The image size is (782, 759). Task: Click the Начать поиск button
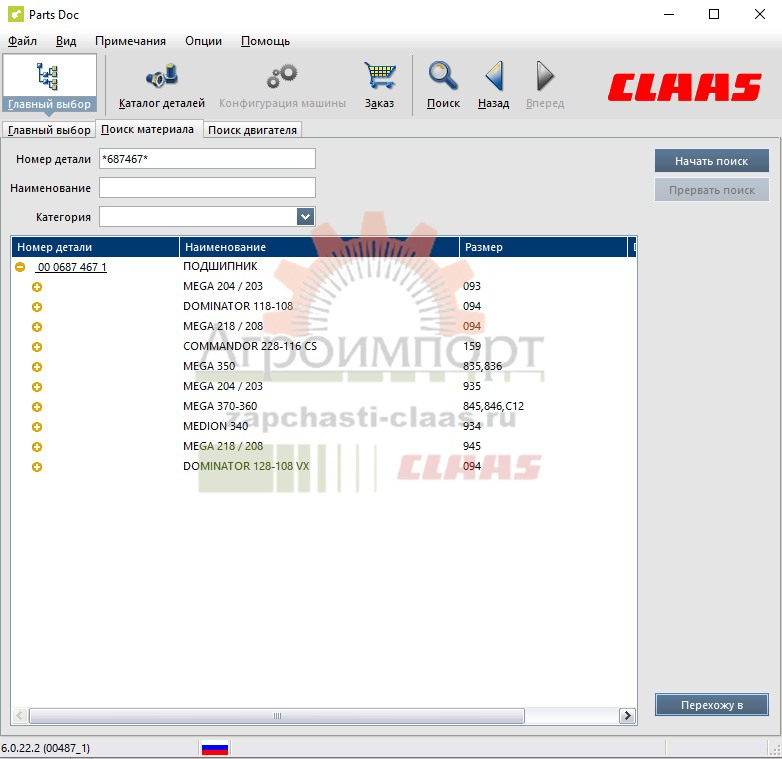(712, 161)
